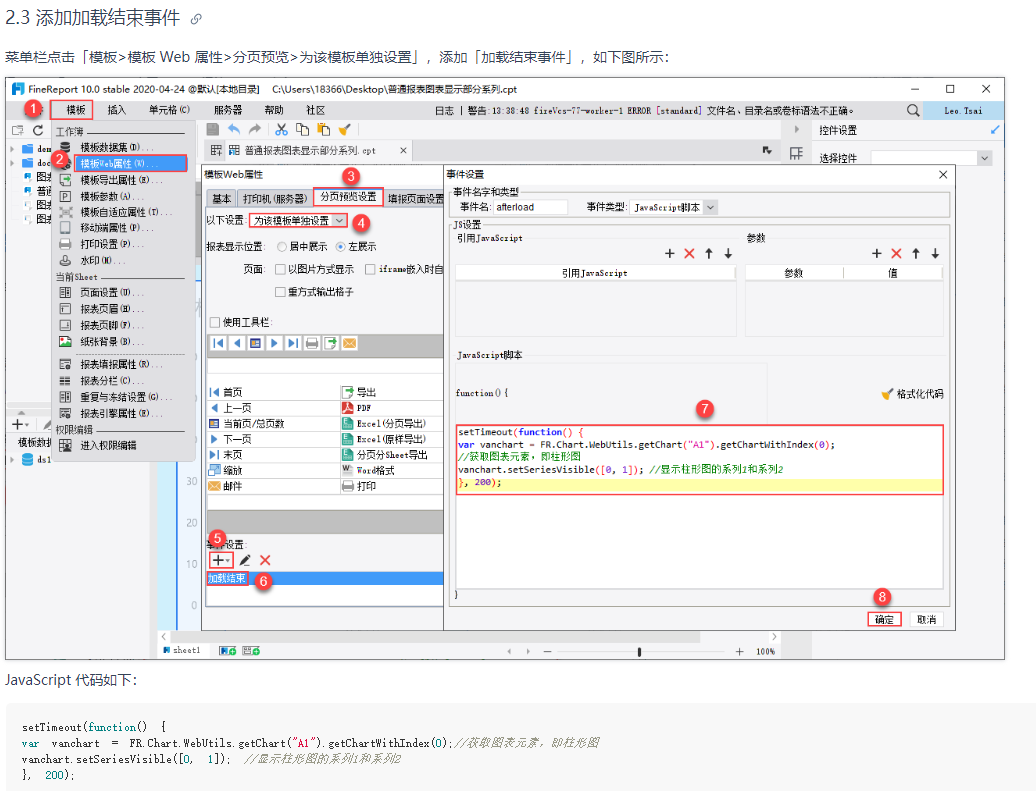Click the paste clipboard icon

324,130
